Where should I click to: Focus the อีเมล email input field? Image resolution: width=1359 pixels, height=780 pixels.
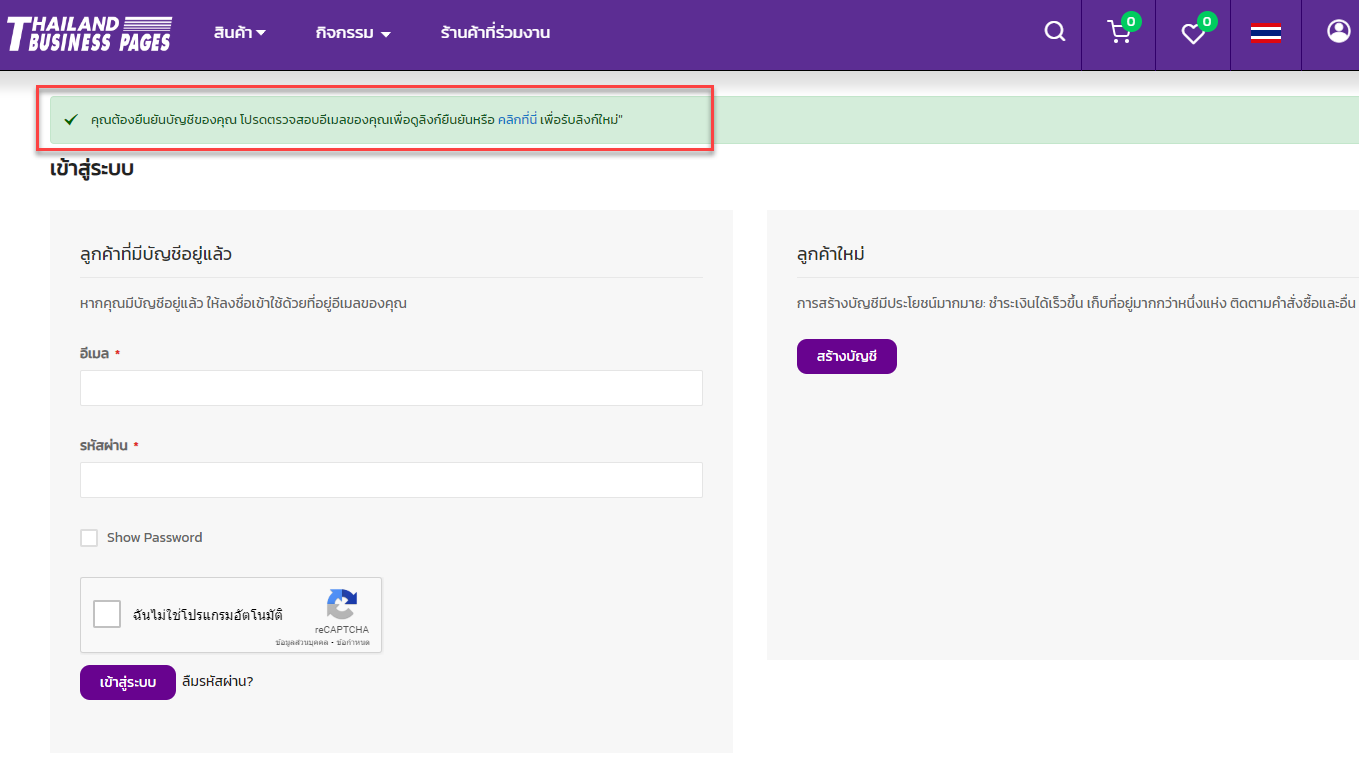point(391,388)
